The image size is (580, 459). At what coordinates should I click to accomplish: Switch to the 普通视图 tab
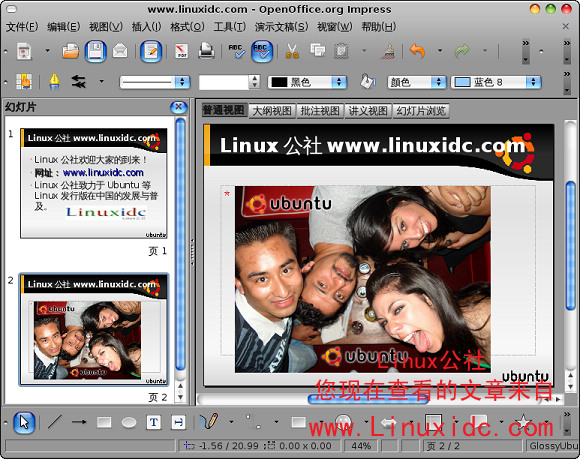pos(224,110)
